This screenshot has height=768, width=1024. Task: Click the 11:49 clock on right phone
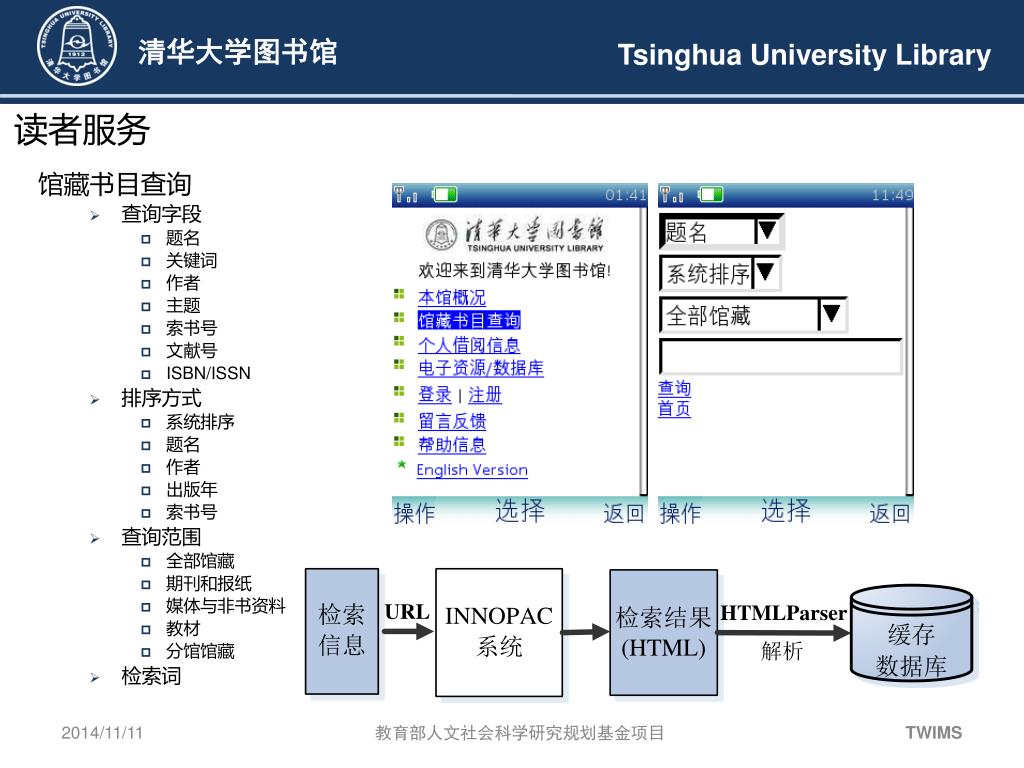[x=892, y=195]
